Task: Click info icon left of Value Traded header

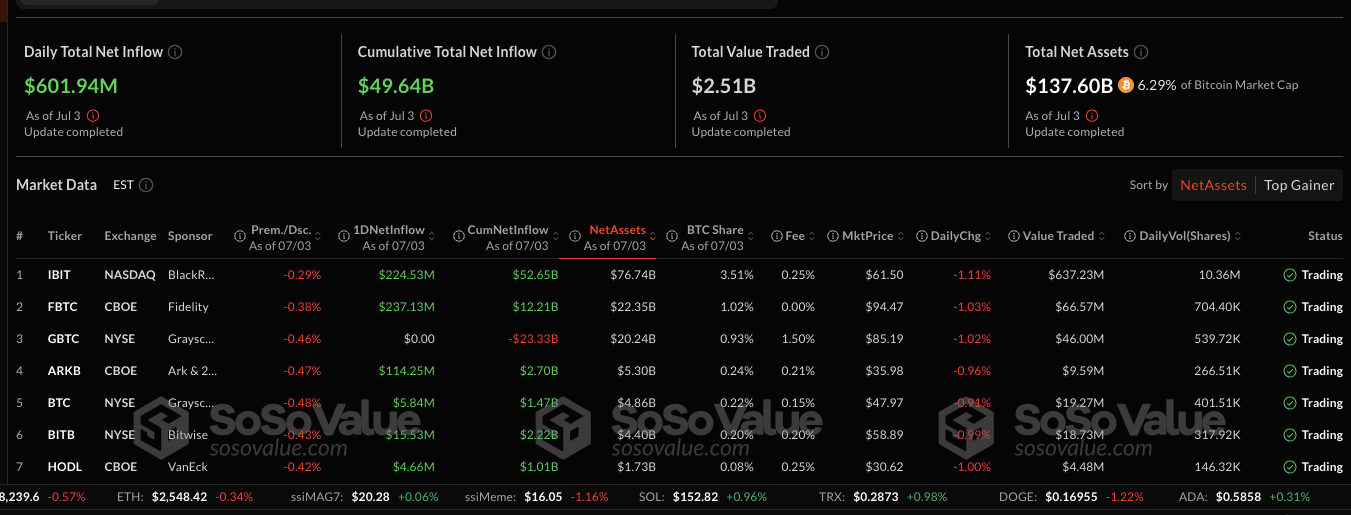Action: (1014, 236)
